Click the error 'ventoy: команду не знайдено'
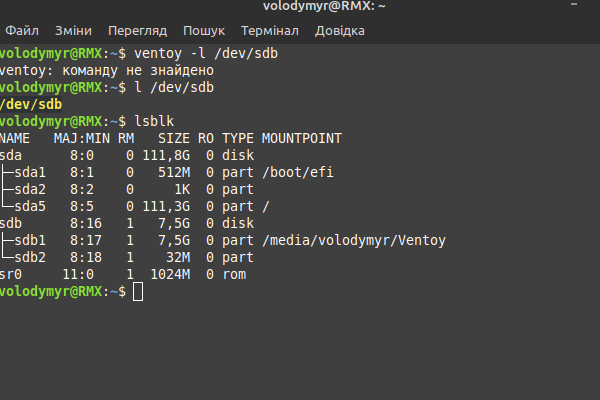The height and width of the screenshot is (400, 600). tap(107, 70)
